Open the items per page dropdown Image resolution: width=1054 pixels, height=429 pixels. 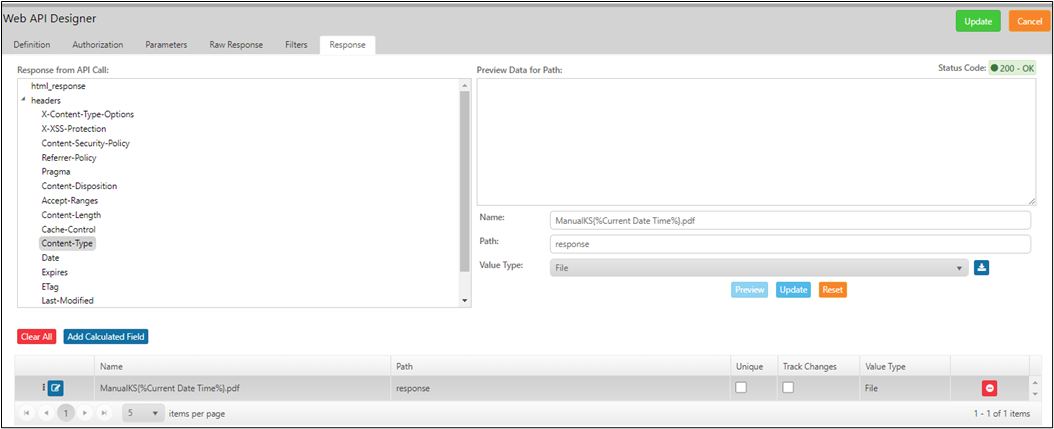(143, 413)
